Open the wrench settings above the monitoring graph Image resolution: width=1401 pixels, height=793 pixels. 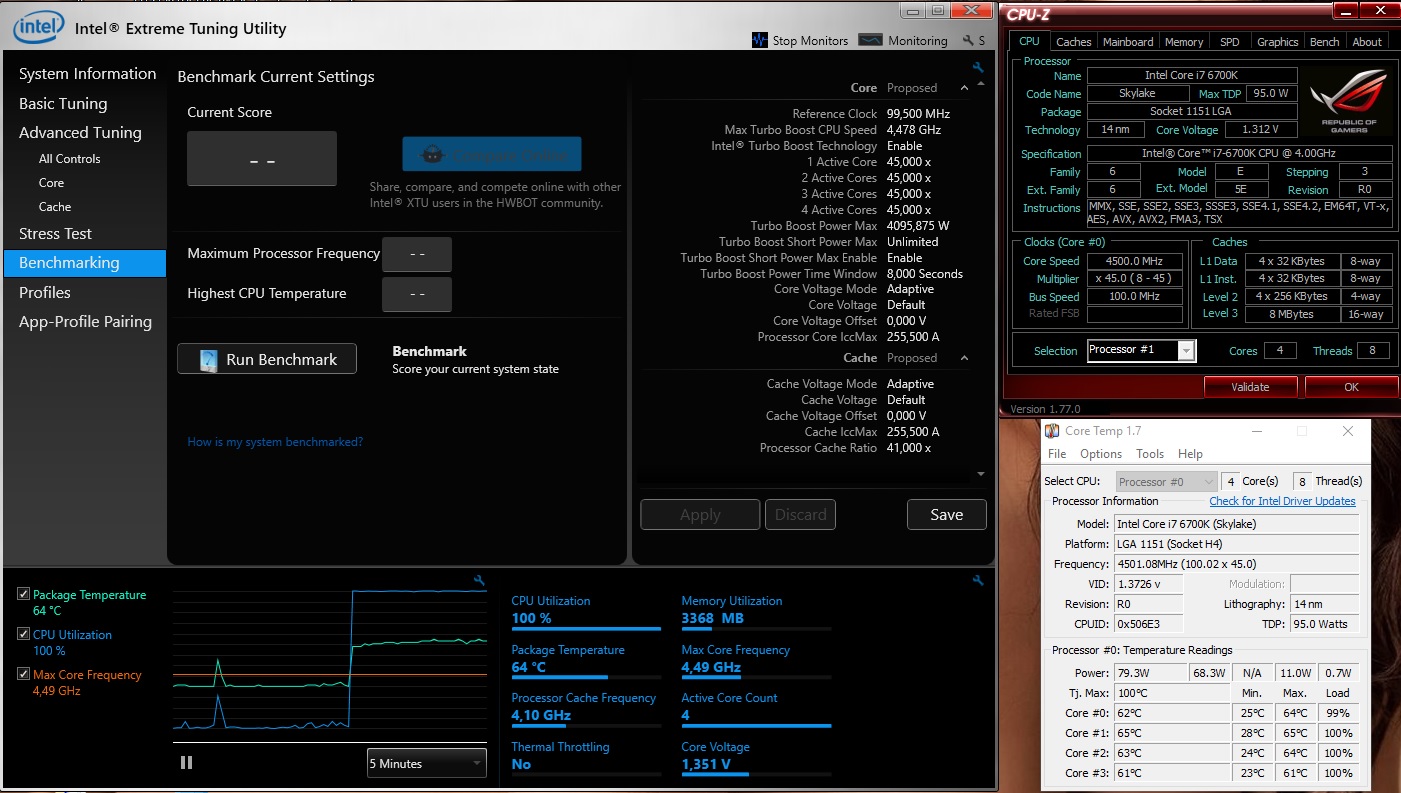(480, 580)
